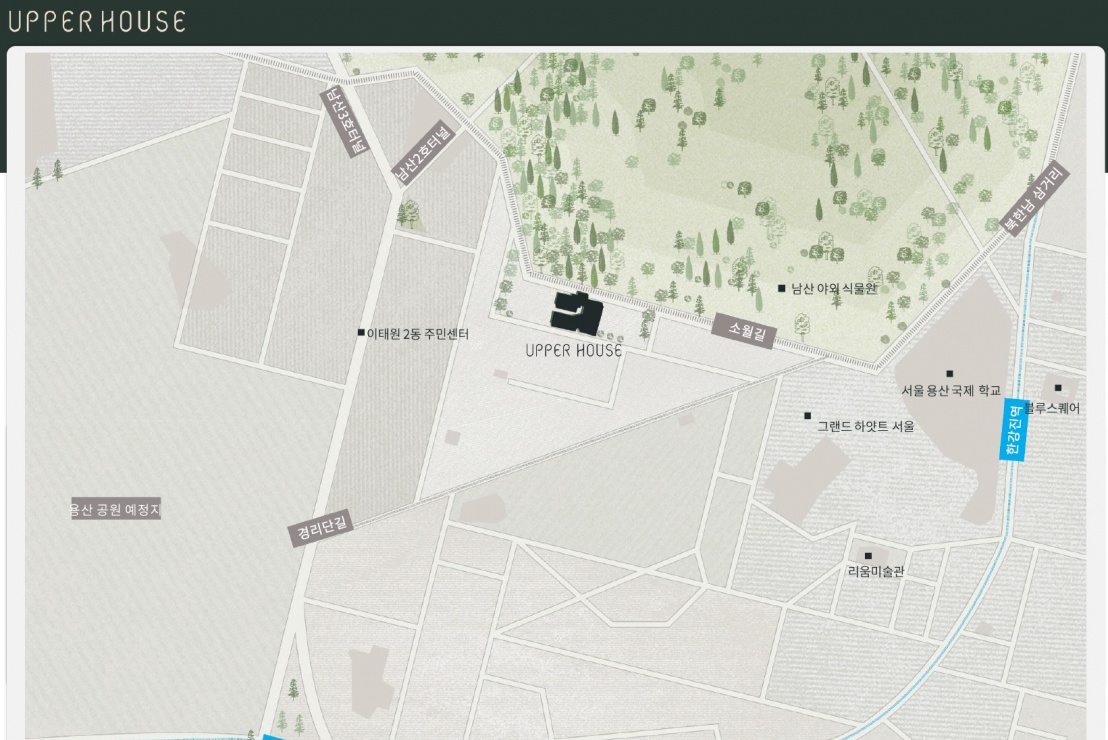Click the UPPER HOUSE logo in header
This screenshot has height=740, width=1108.
(97, 22)
